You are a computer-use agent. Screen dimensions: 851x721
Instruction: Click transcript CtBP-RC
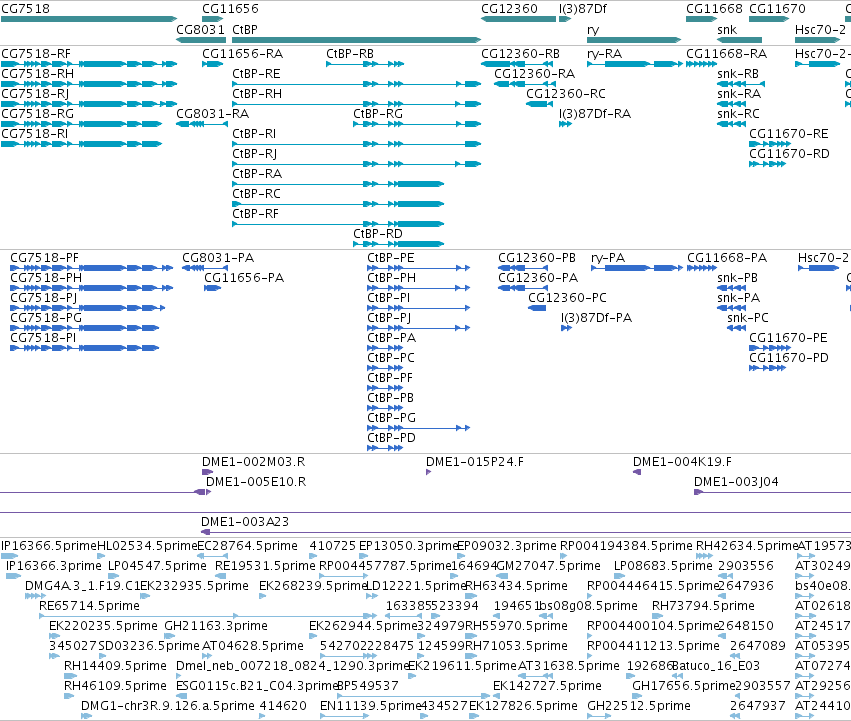tap(338, 205)
